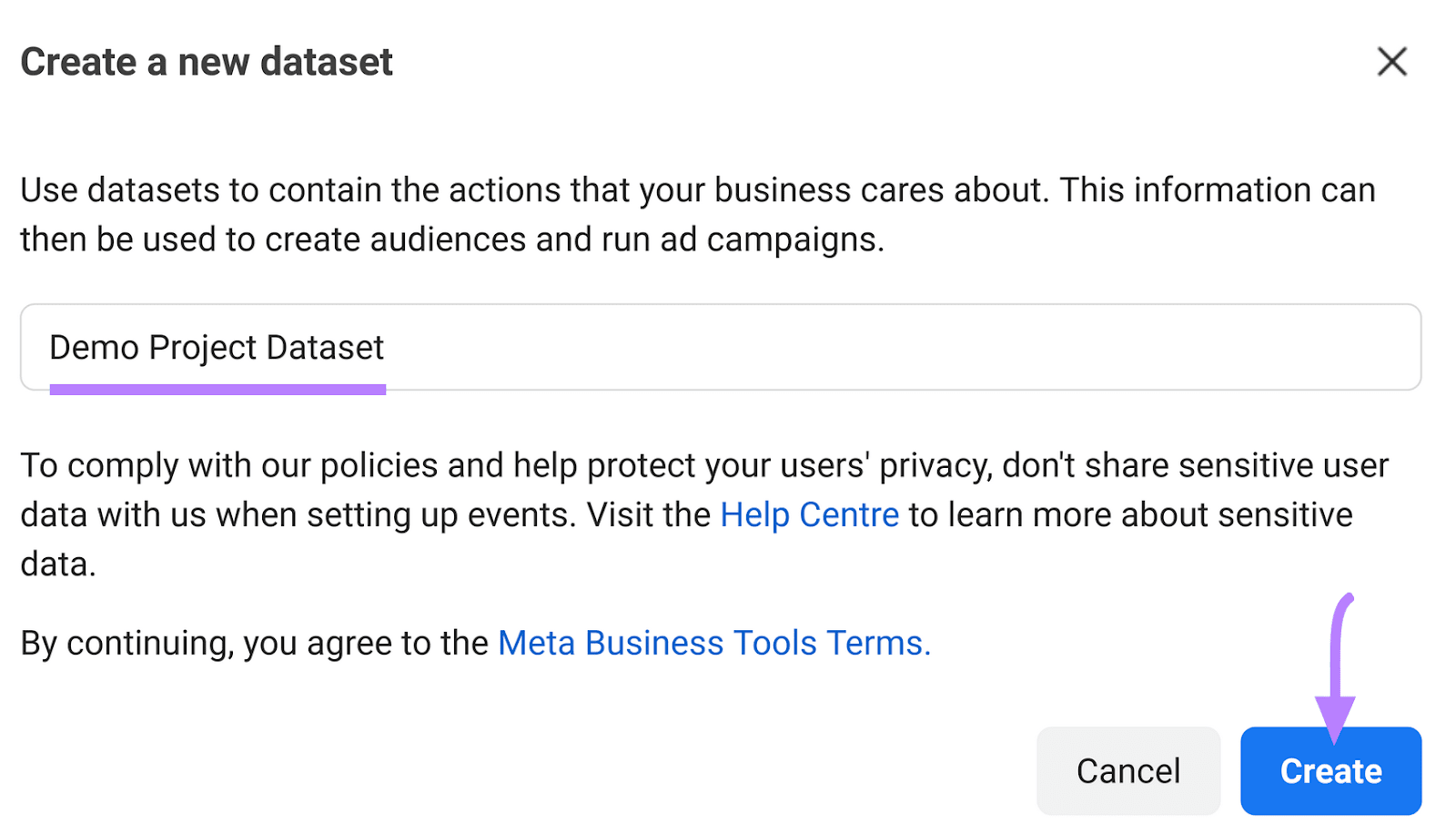Confirm creation with the Create button
Image resolution: width=1456 pixels, height=834 pixels.
coord(1330,770)
